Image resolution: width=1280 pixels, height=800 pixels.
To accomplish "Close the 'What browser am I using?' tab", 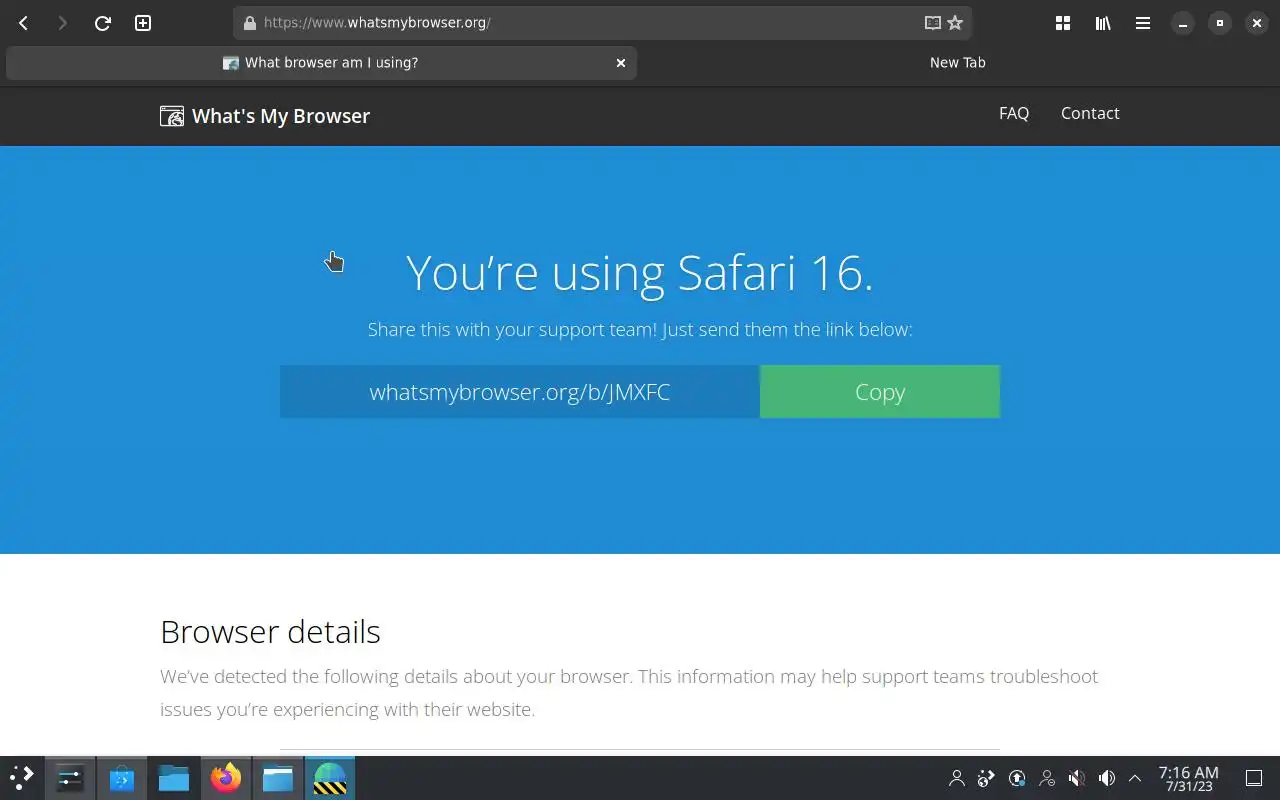I will click(621, 63).
